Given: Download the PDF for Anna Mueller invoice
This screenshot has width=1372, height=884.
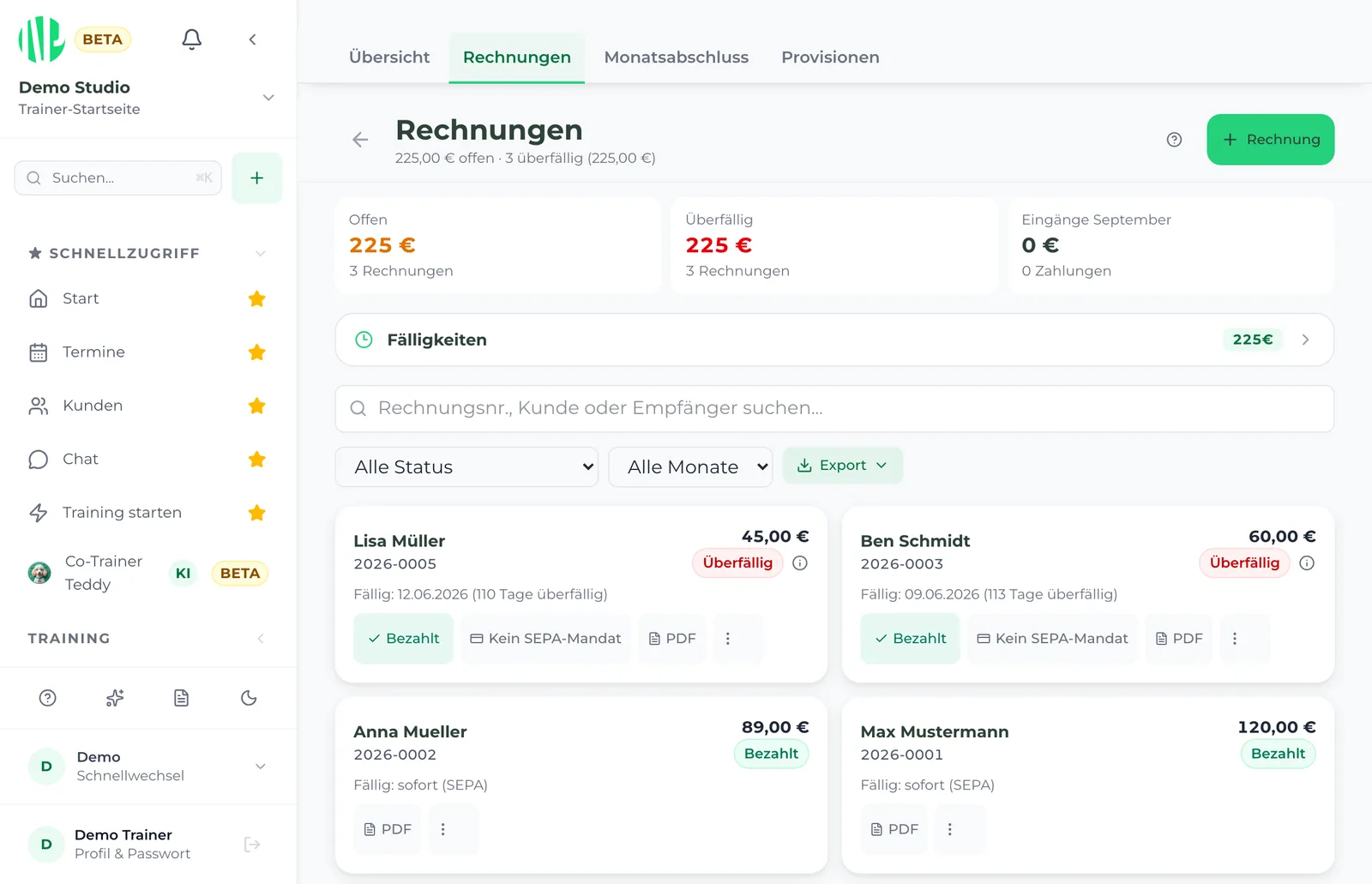Looking at the screenshot, I should click(x=388, y=829).
